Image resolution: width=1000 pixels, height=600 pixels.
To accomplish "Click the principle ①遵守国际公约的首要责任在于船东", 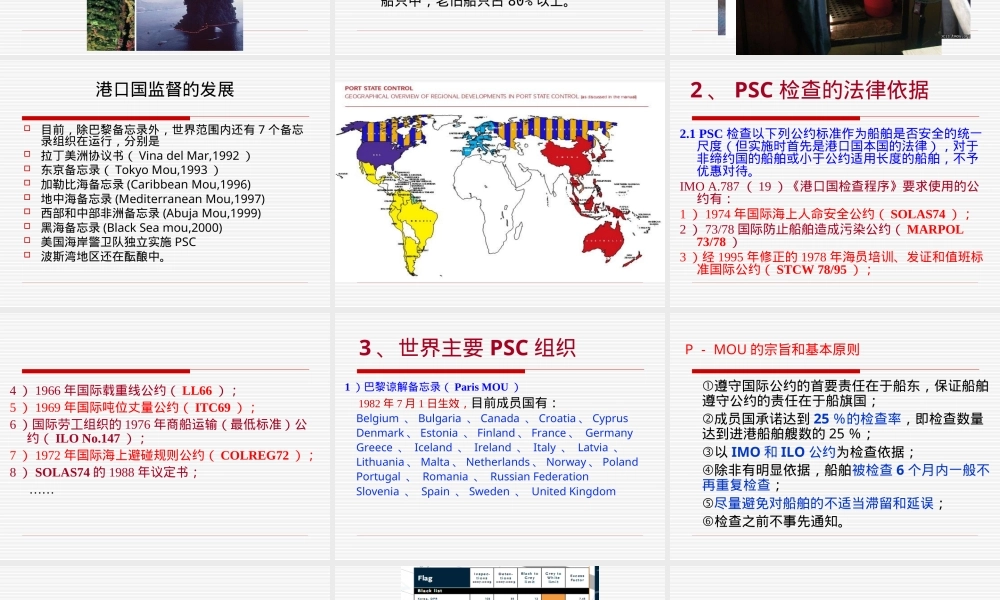I will click(x=845, y=393).
